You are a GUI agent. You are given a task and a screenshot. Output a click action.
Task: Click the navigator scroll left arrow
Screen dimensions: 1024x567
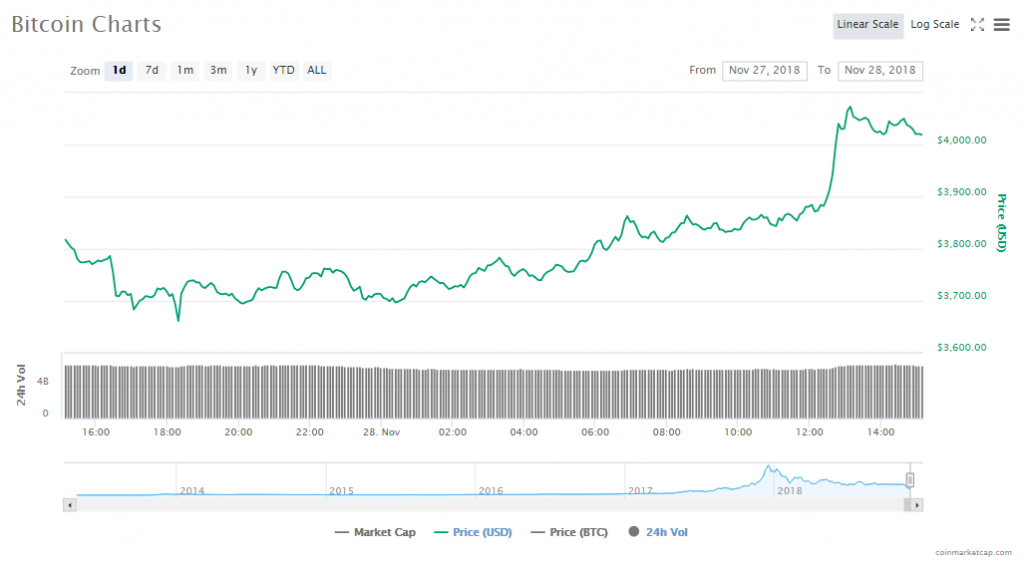69,505
